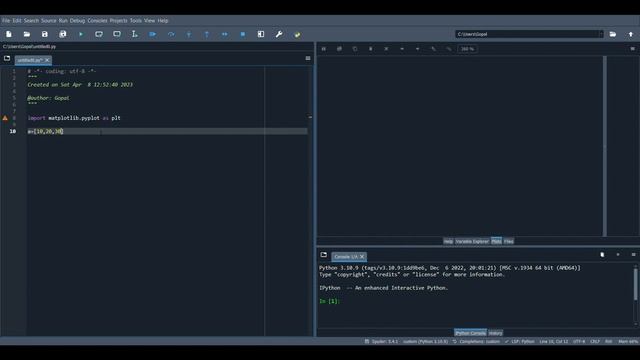Browse for a working directory
The width and height of the screenshot is (640, 360).
pyautogui.click(x=613, y=34)
